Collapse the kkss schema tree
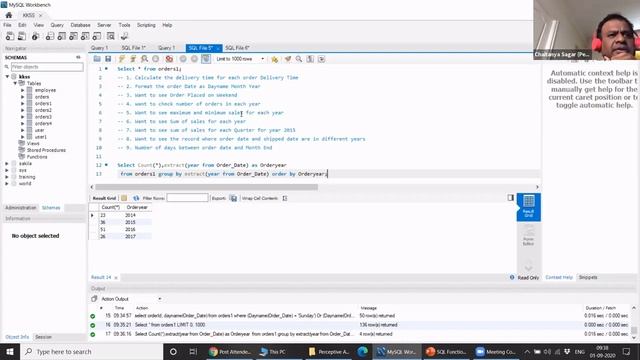Image resolution: width=640 pixels, height=360 pixels. pos(7,77)
